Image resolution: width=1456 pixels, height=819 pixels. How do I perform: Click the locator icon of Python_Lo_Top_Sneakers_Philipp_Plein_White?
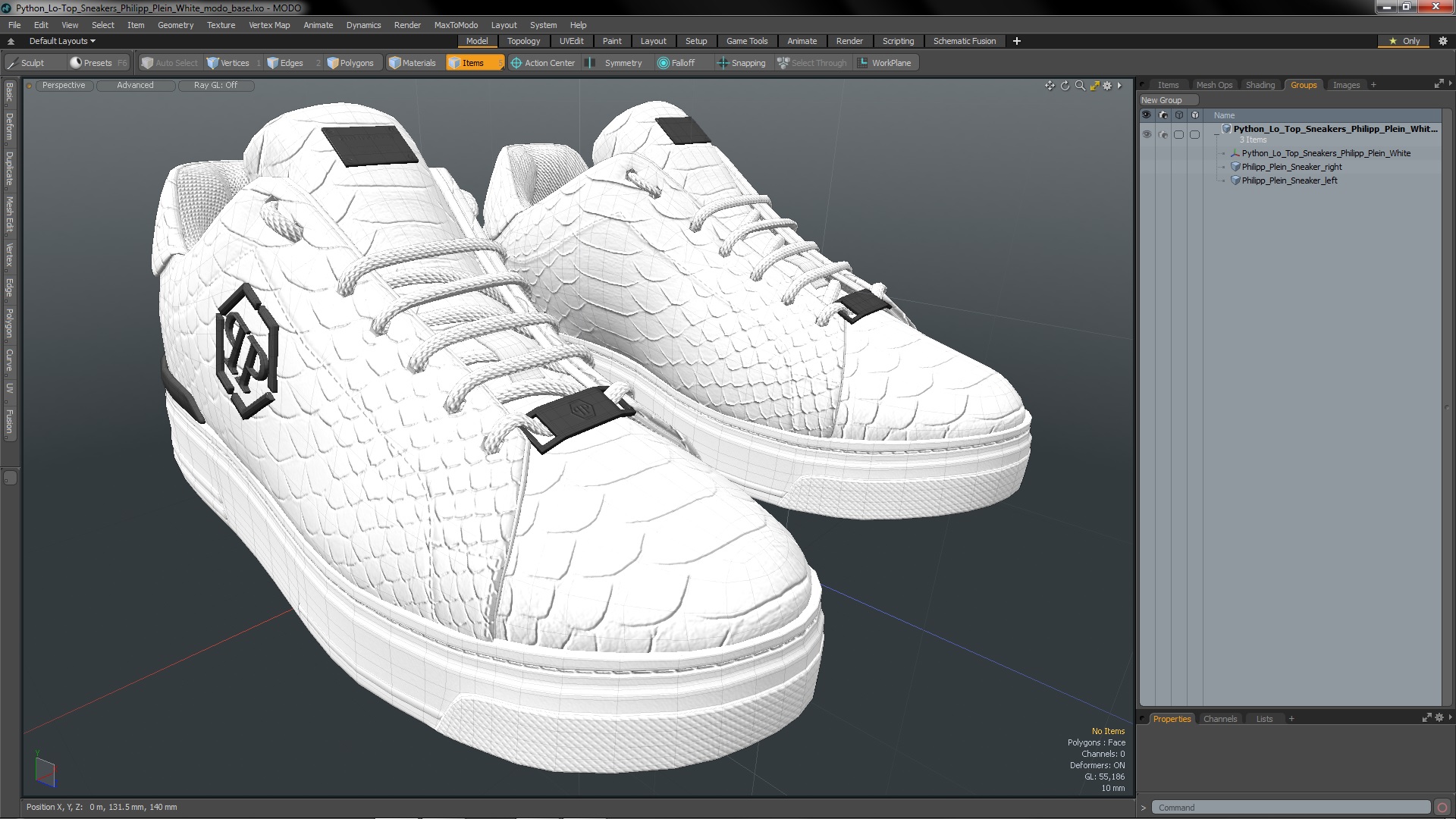coord(1235,153)
